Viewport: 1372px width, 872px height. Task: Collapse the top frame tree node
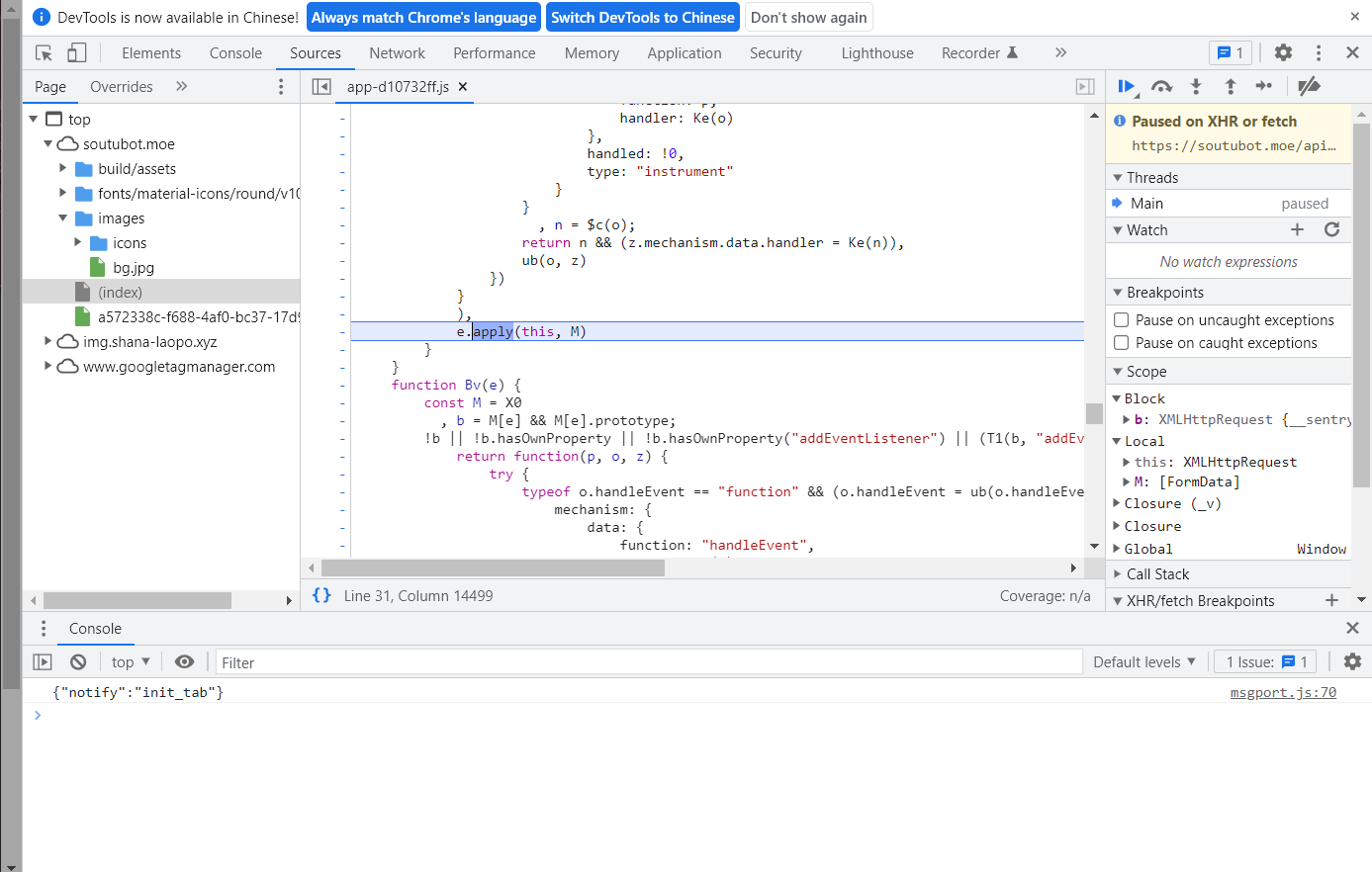click(34, 119)
